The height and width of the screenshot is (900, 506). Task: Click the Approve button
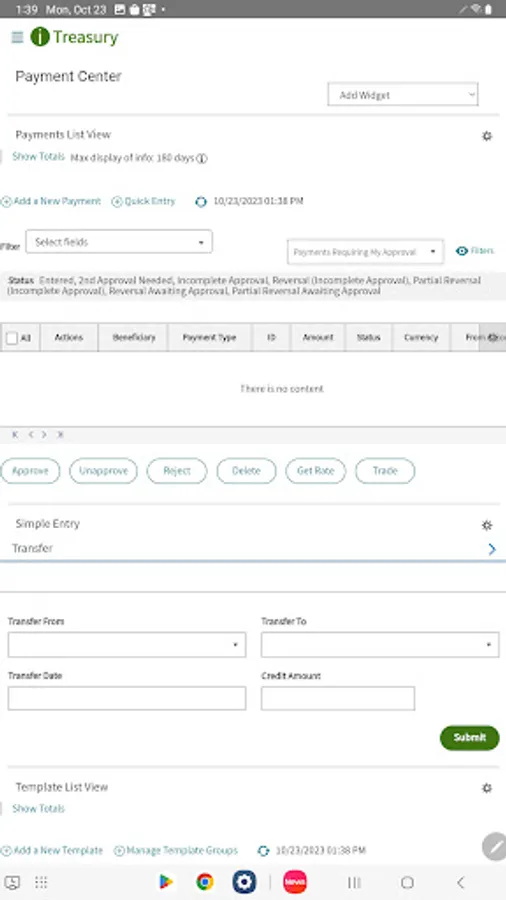[x=30, y=471]
